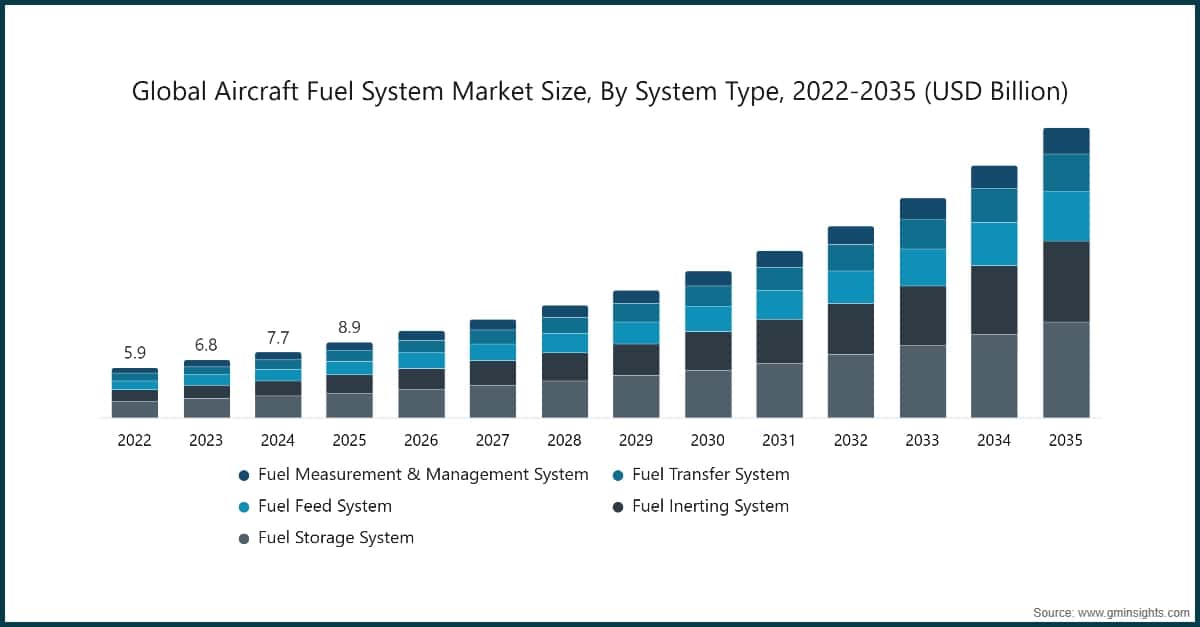Select 'Fuel Inerting System' legend label
Screen dimensions: 1200x627
tap(710, 506)
